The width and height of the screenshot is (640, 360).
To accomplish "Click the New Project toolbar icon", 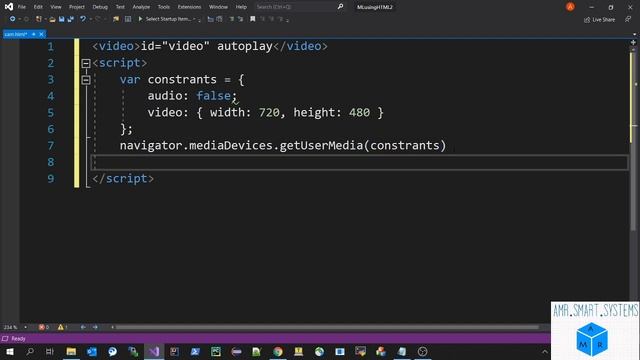I will tap(39, 19).
